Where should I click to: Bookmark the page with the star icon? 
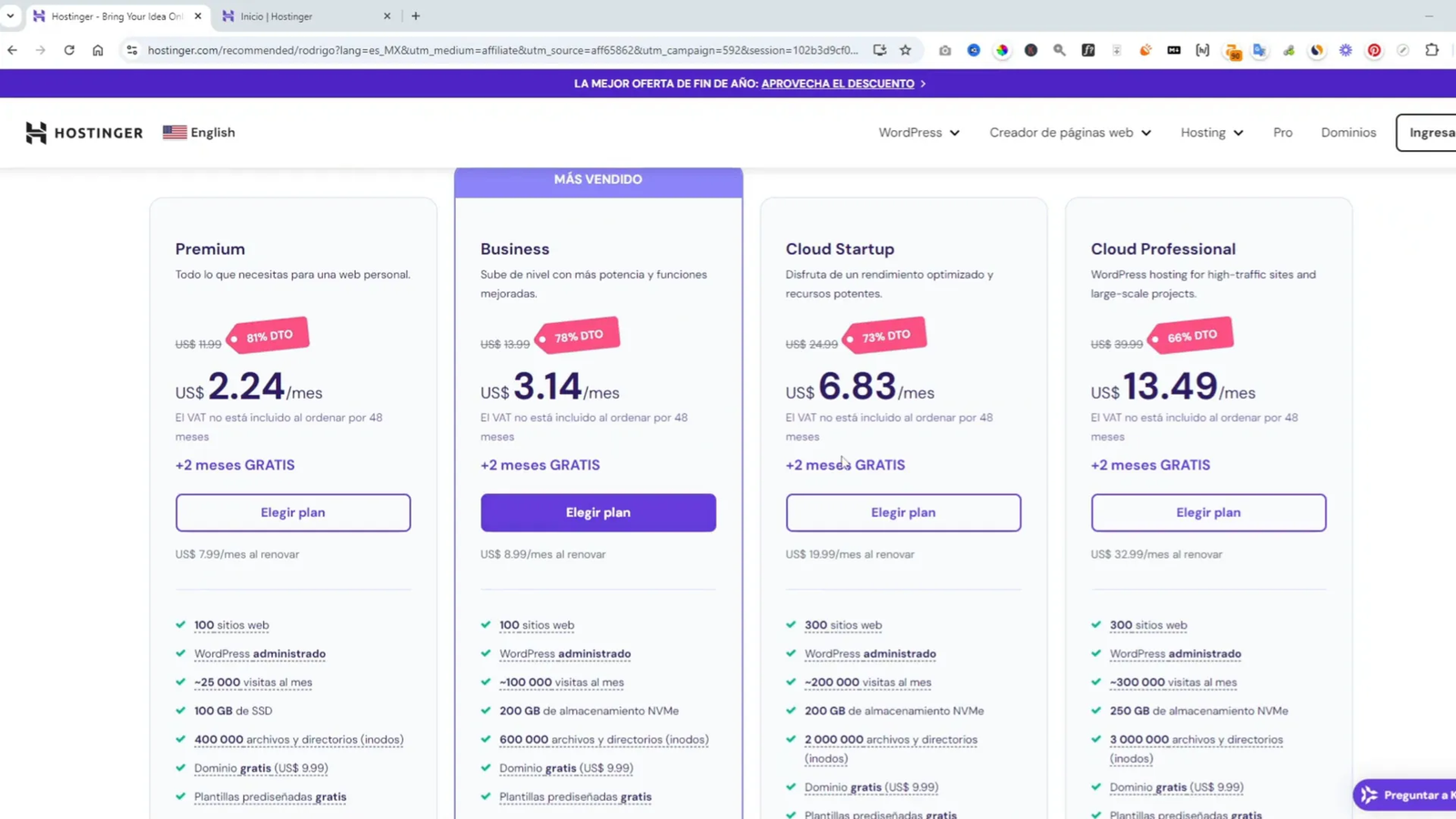[905, 50]
